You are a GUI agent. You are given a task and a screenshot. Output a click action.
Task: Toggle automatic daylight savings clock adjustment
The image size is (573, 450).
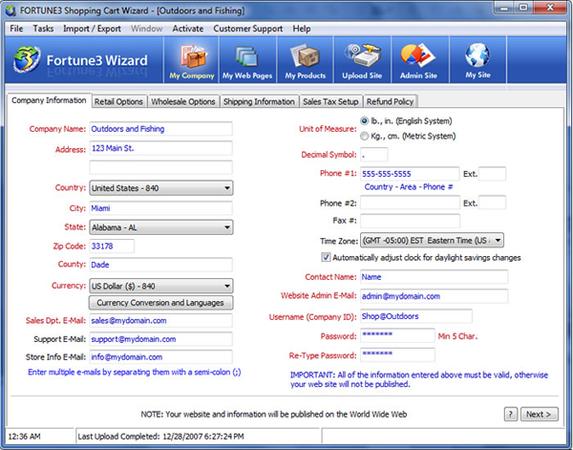pyautogui.click(x=326, y=257)
